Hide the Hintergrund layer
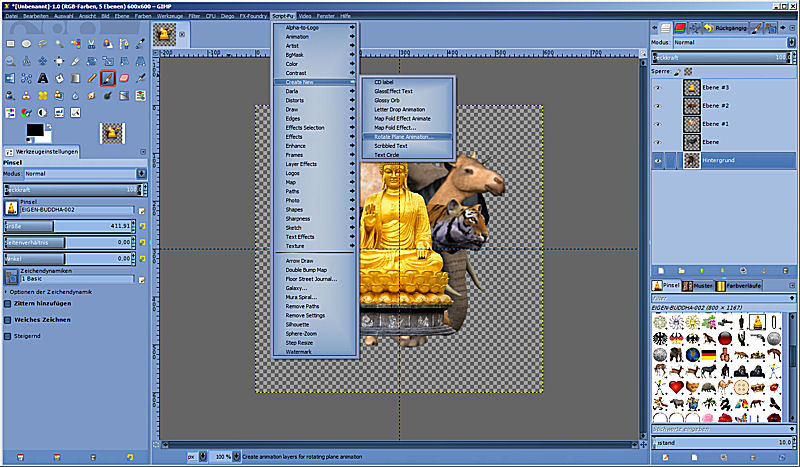800x467 pixels. [658, 161]
